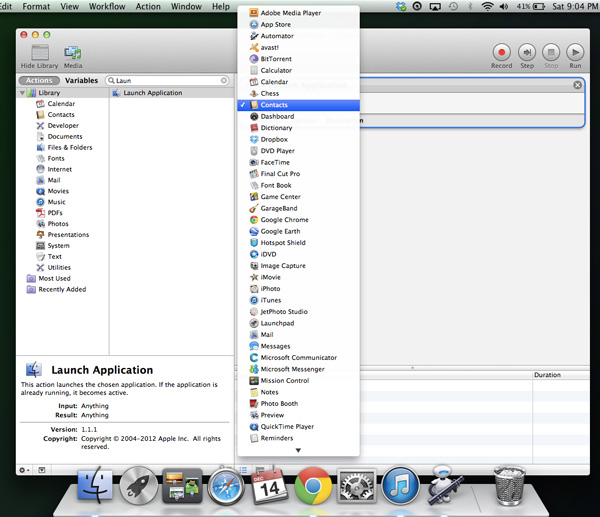600x517 pixels.
Task: Choose Calculator from the popup list
Action: [x=298, y=70]
